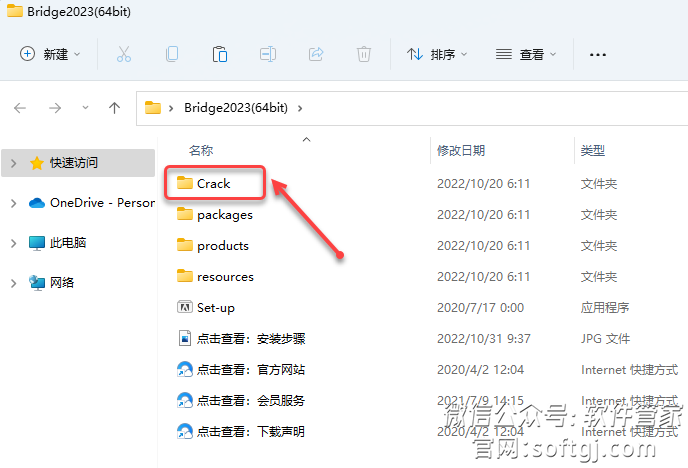
Task: Click the 网络 network icon
Action: tap(37, 283)
